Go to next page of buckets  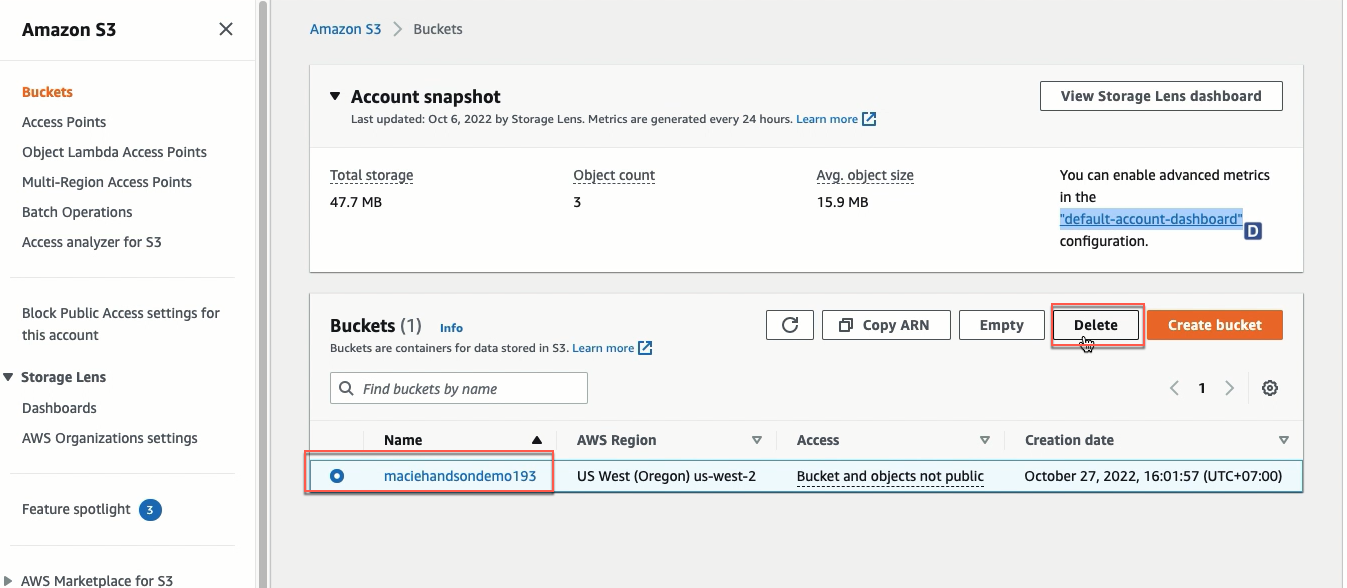point(1230,388)
